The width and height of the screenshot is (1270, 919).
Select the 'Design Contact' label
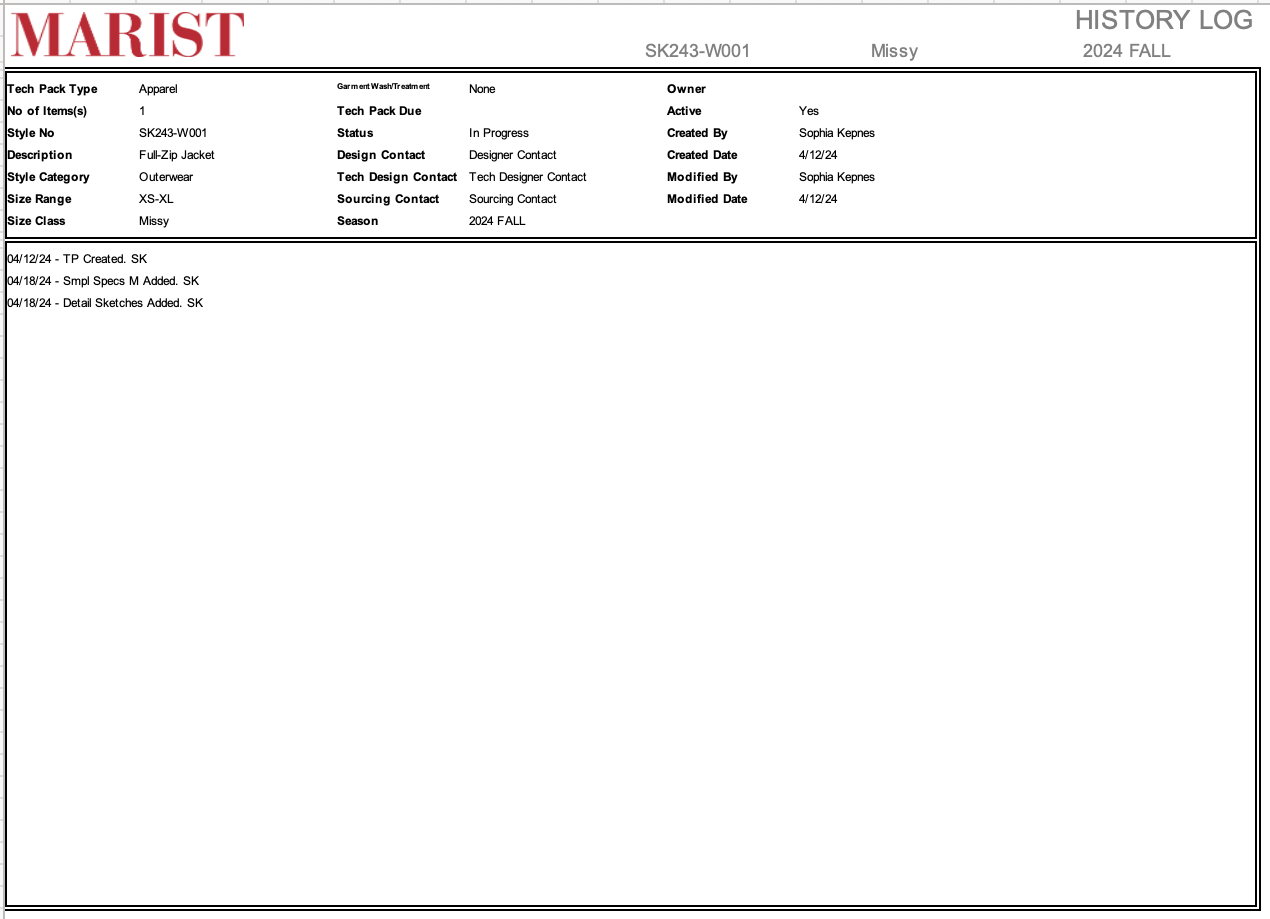pos(381,155)
